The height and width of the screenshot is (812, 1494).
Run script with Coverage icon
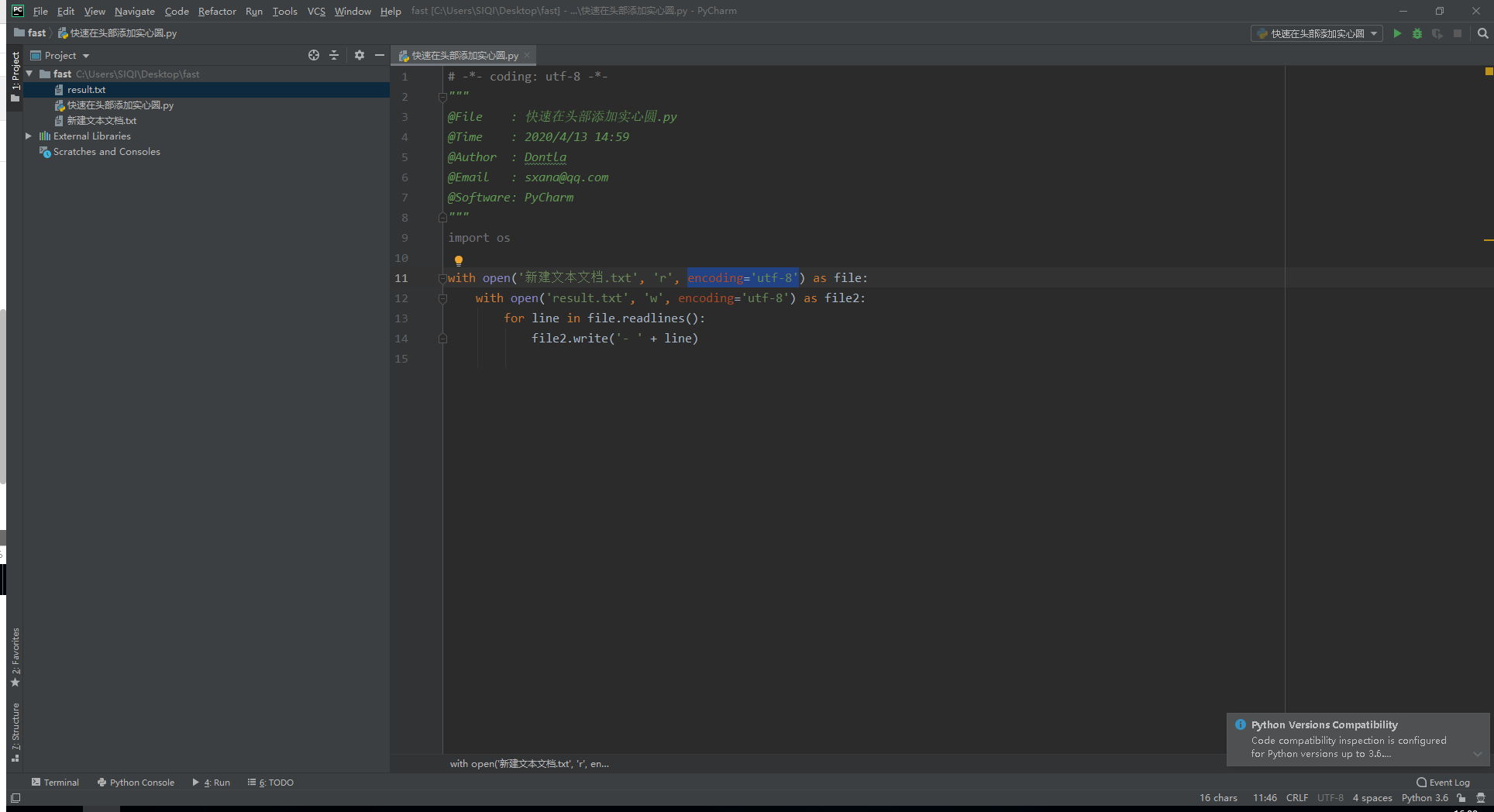point(1438,33)
